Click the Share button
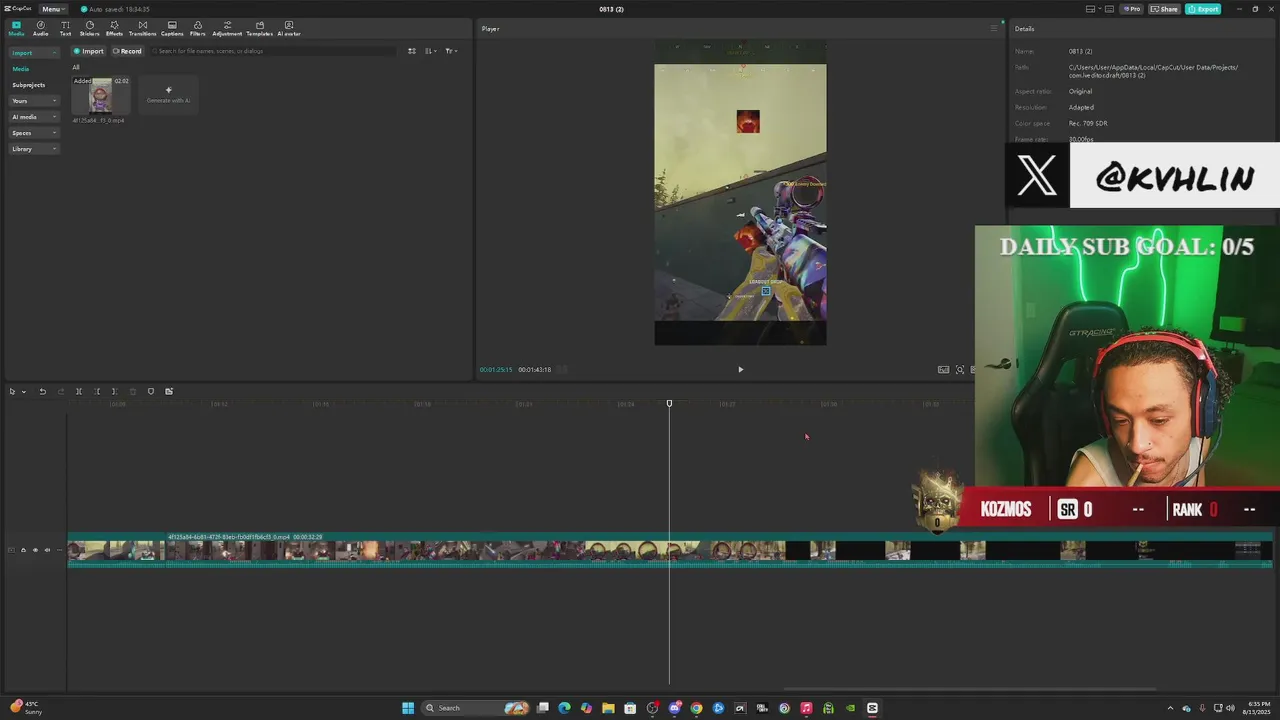This screenshot has width=1280, height=720. click(x=1164, y=9)
